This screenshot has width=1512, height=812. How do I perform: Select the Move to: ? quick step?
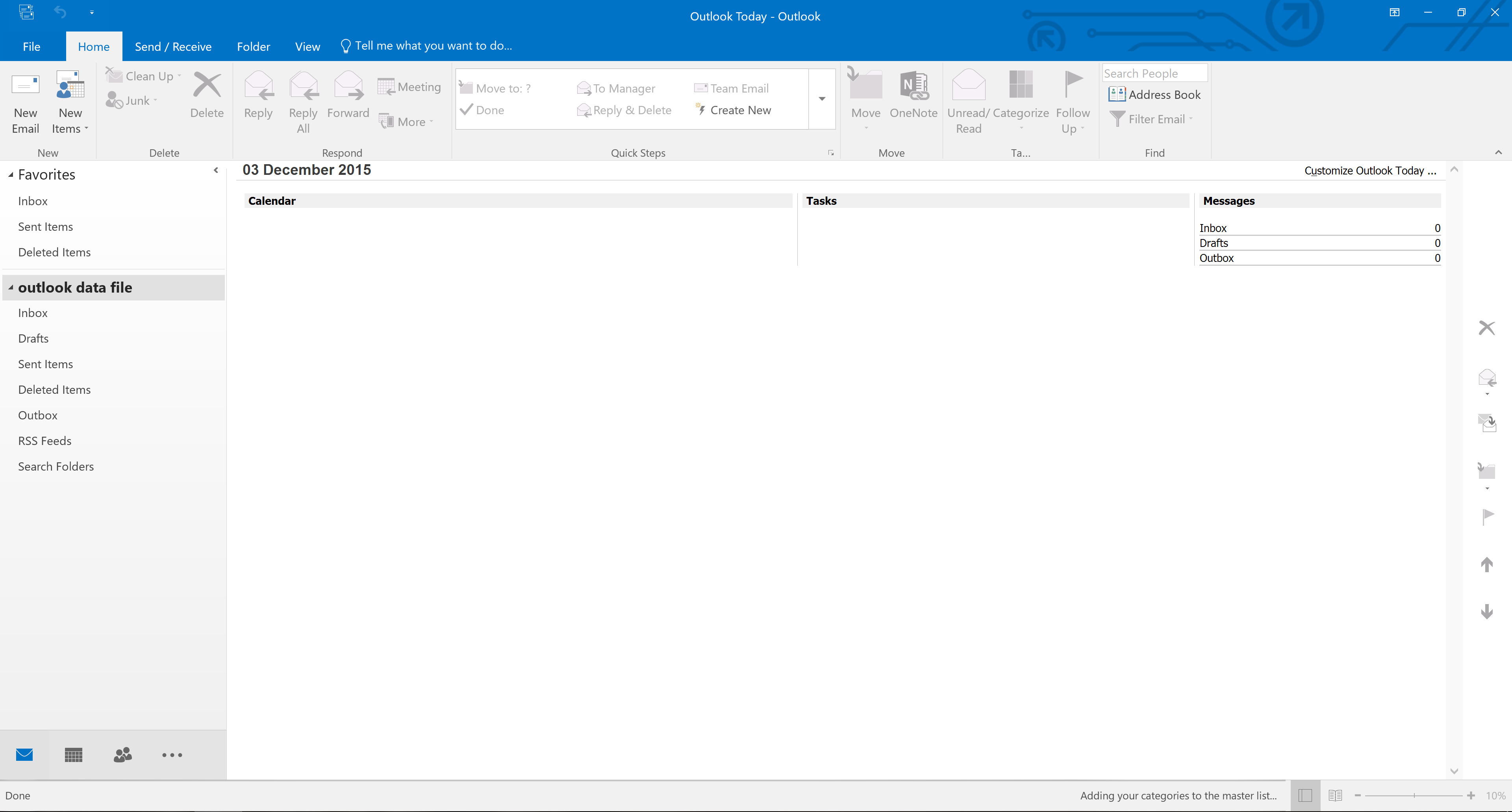coord(495,88)
